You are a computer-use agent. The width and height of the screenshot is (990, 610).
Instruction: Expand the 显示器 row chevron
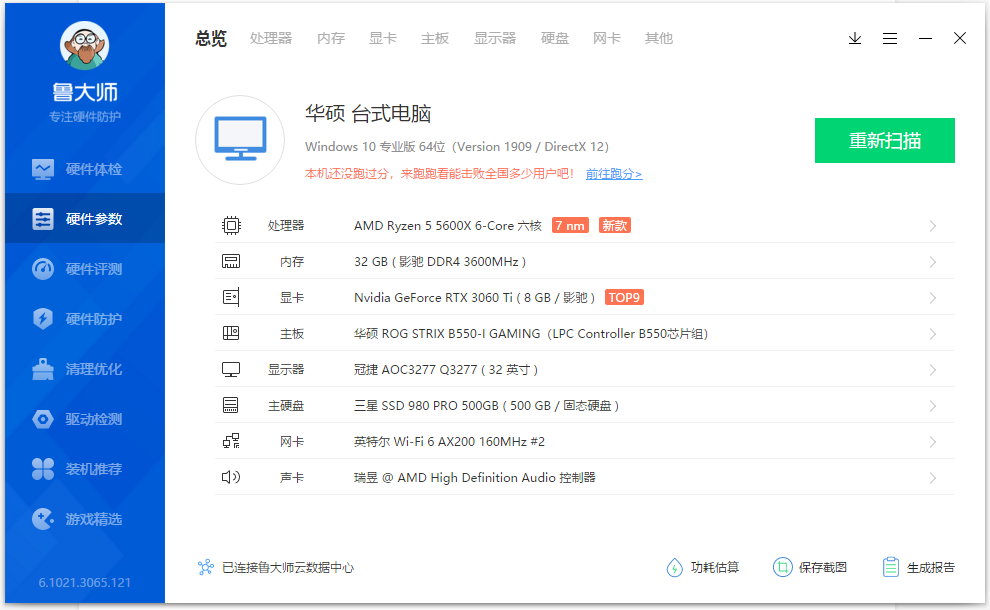(933, 370)
